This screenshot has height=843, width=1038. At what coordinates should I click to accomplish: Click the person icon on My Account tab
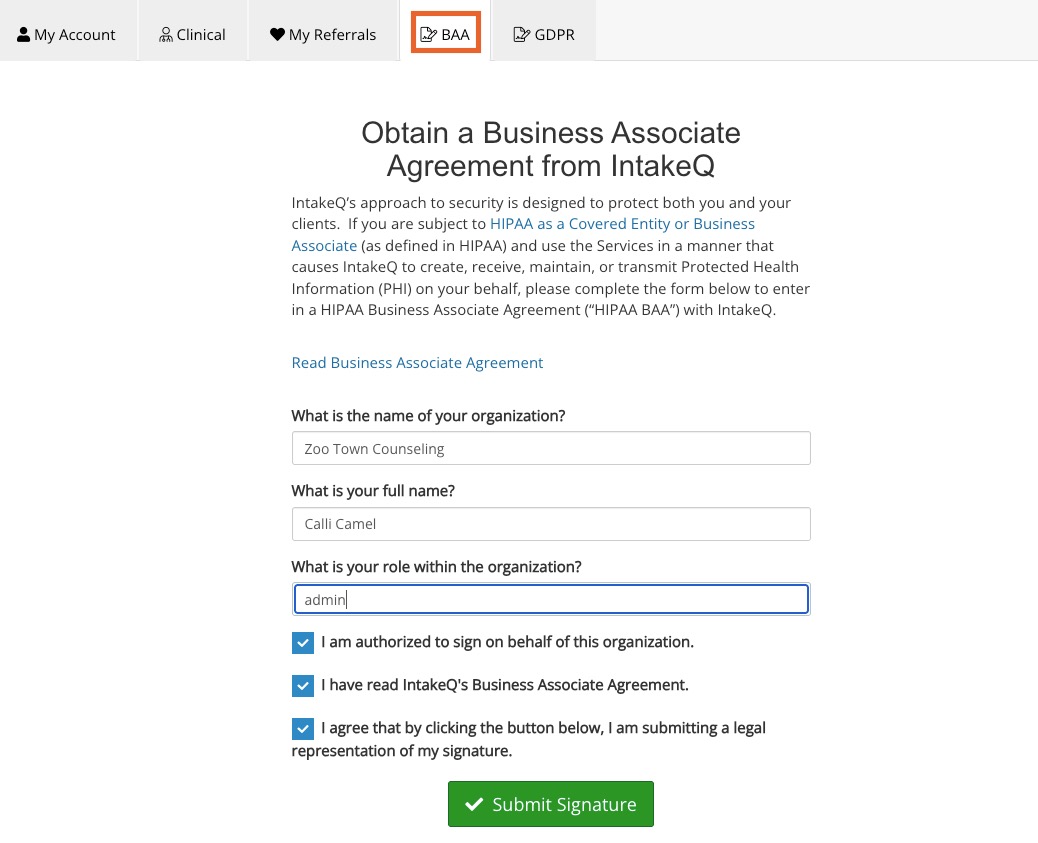pos(23,34)
